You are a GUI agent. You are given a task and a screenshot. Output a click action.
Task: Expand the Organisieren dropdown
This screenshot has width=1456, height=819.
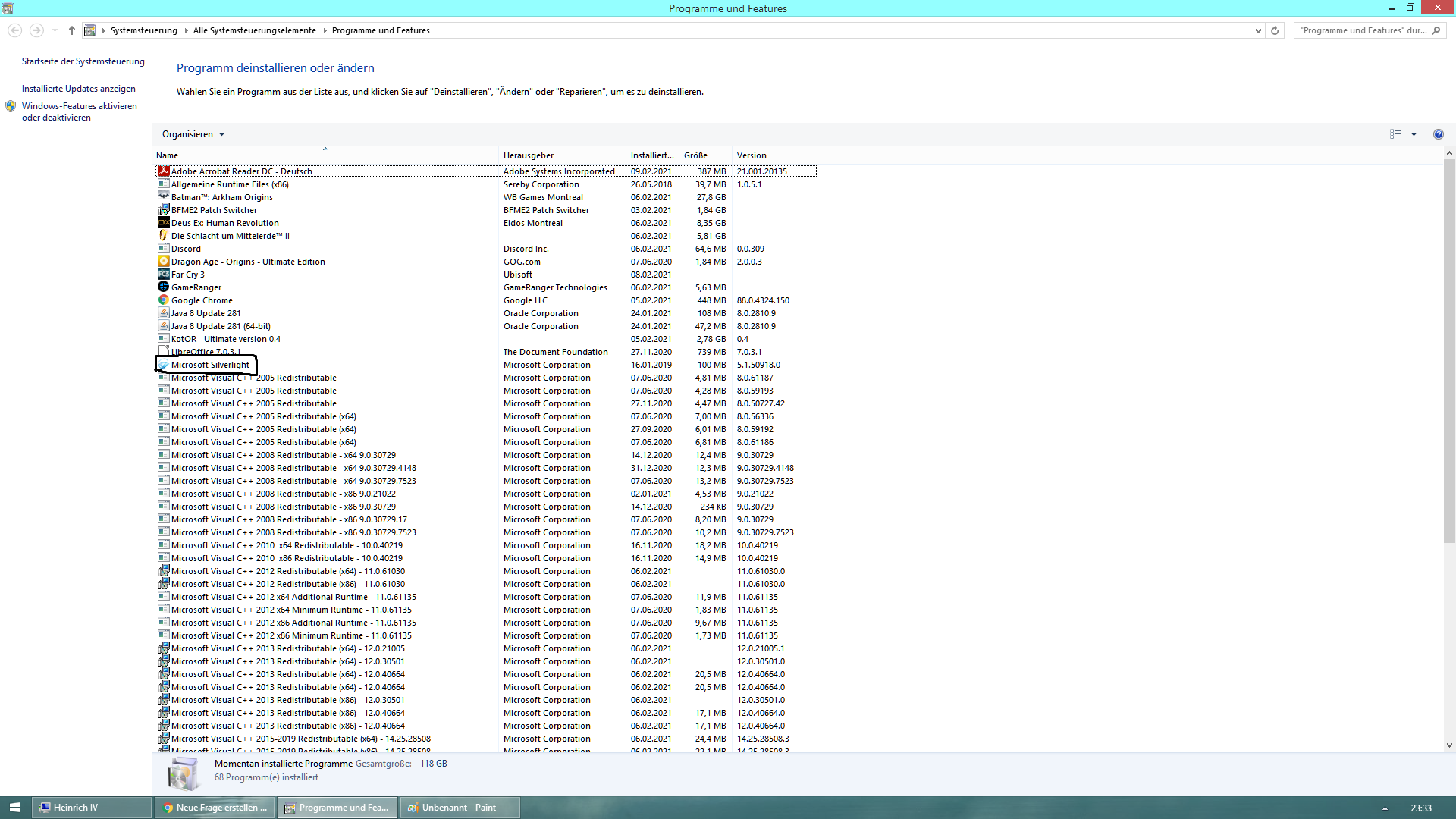[193, 134]
